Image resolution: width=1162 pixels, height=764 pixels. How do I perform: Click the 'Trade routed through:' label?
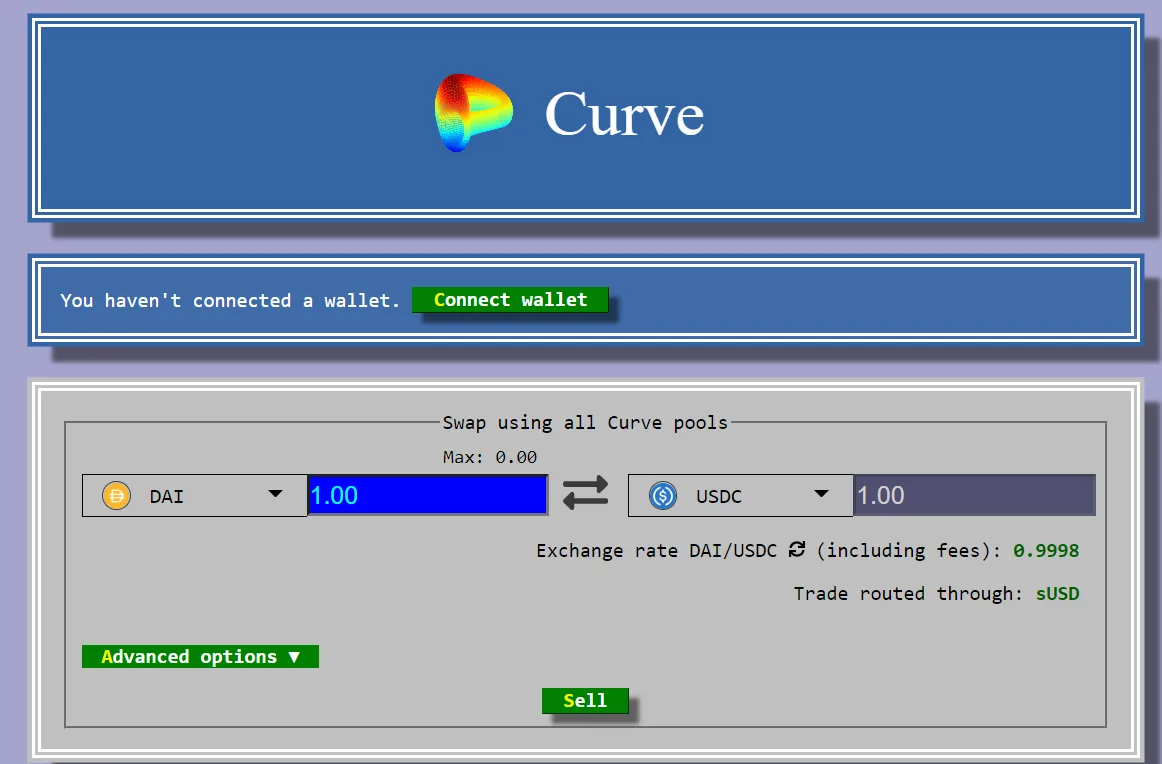908,594
